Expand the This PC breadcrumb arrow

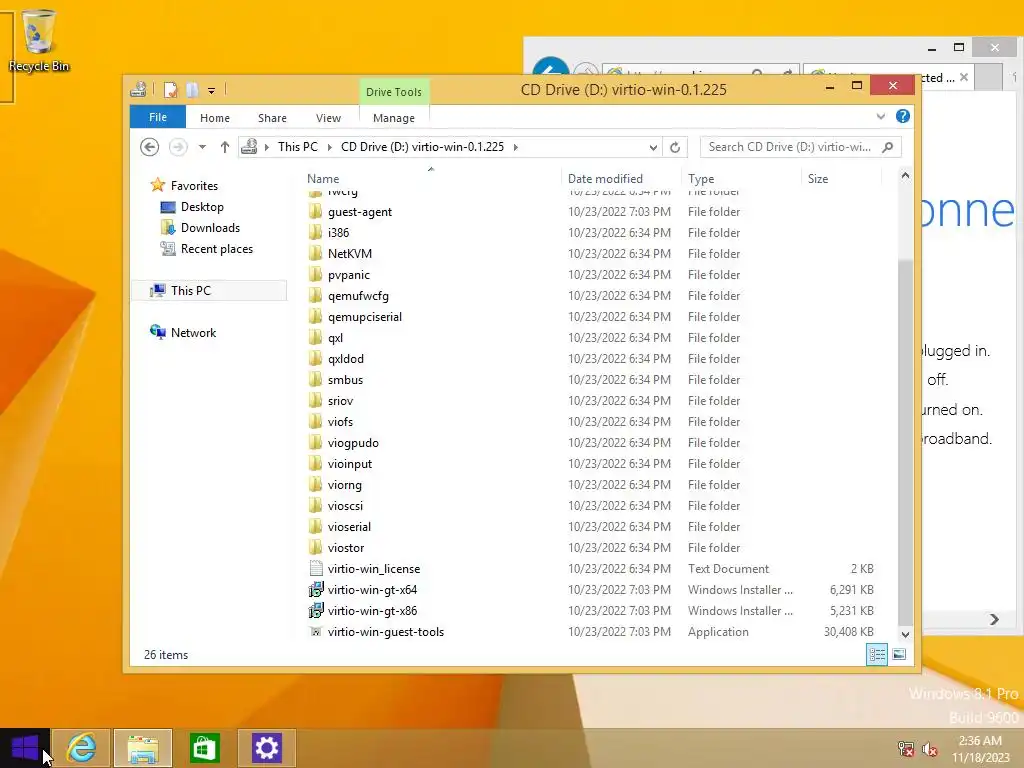(329, 147)
